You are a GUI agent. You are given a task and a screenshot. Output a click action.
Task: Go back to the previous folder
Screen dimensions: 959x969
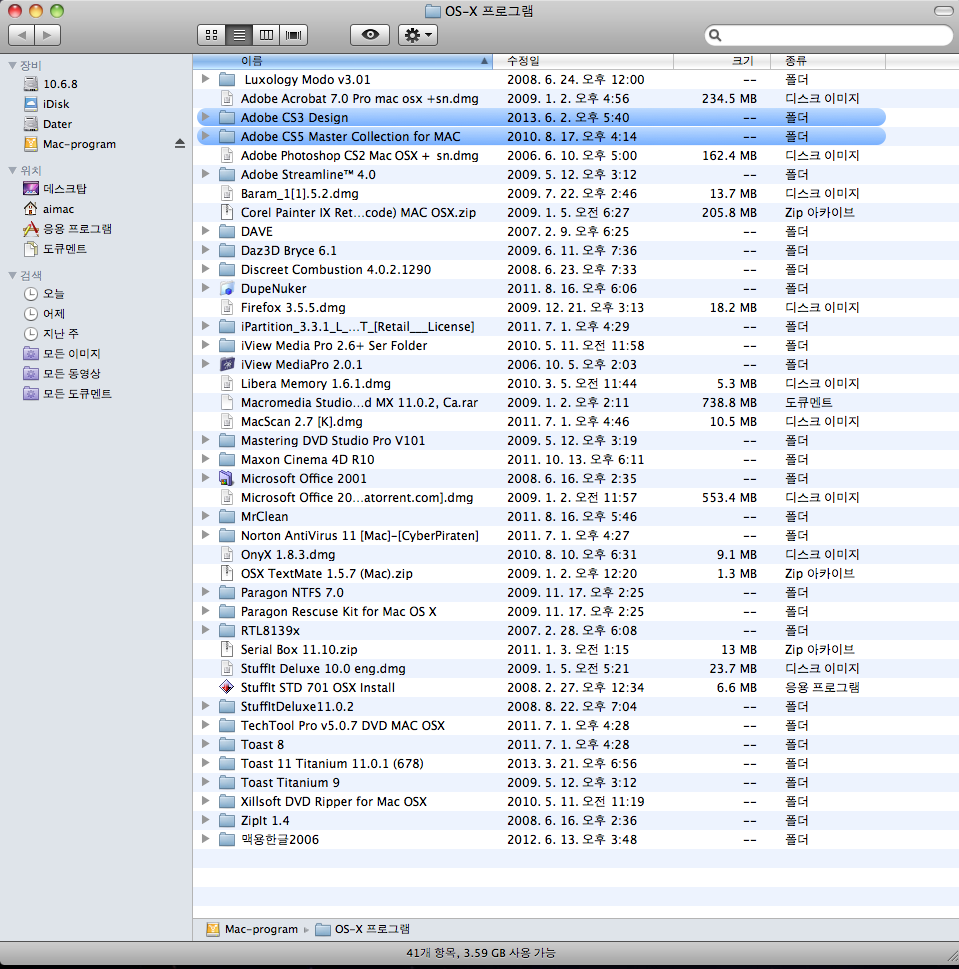pos(21,35)
